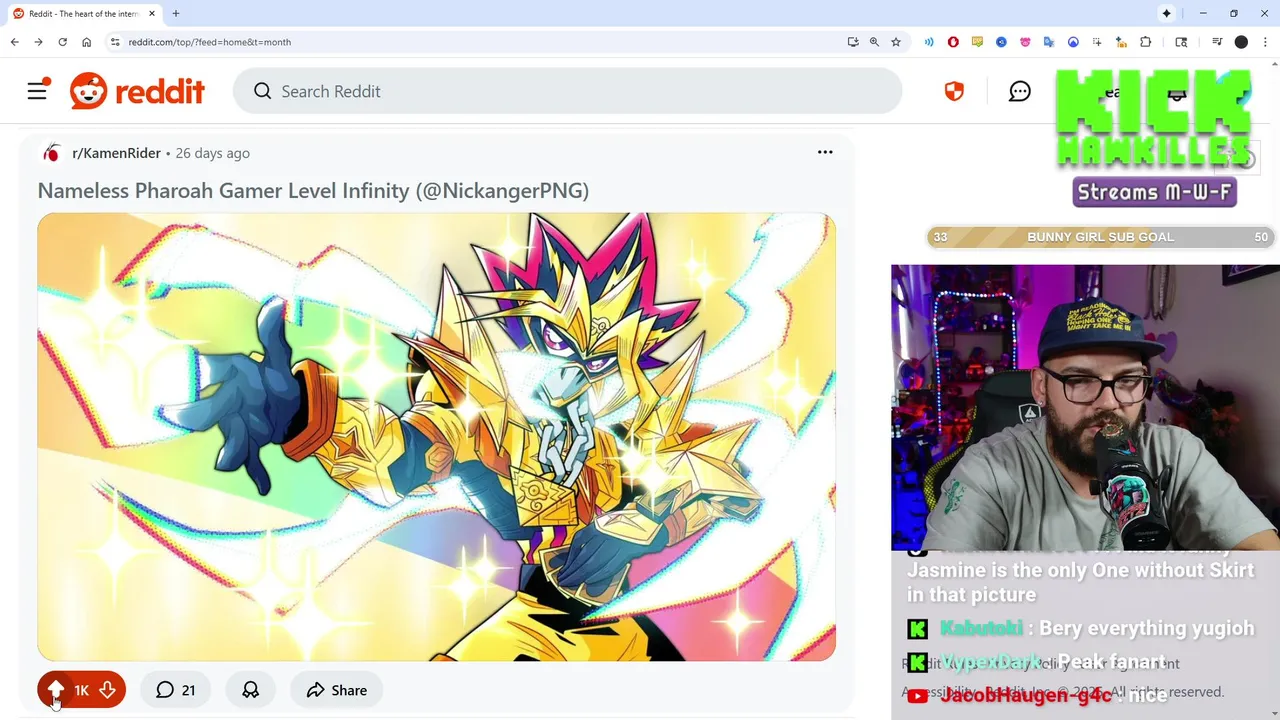The width and height of the screenshot is (1280, 720).
Task: Bookmark this page with star icon
Action: click(896, 42)
